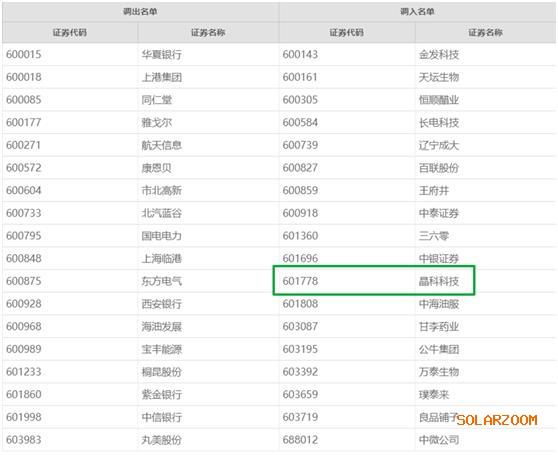The image size is (558, 455).
Task: Select the 丸美股份 cell
Action: pyautogui.click(x=162, y=440)
